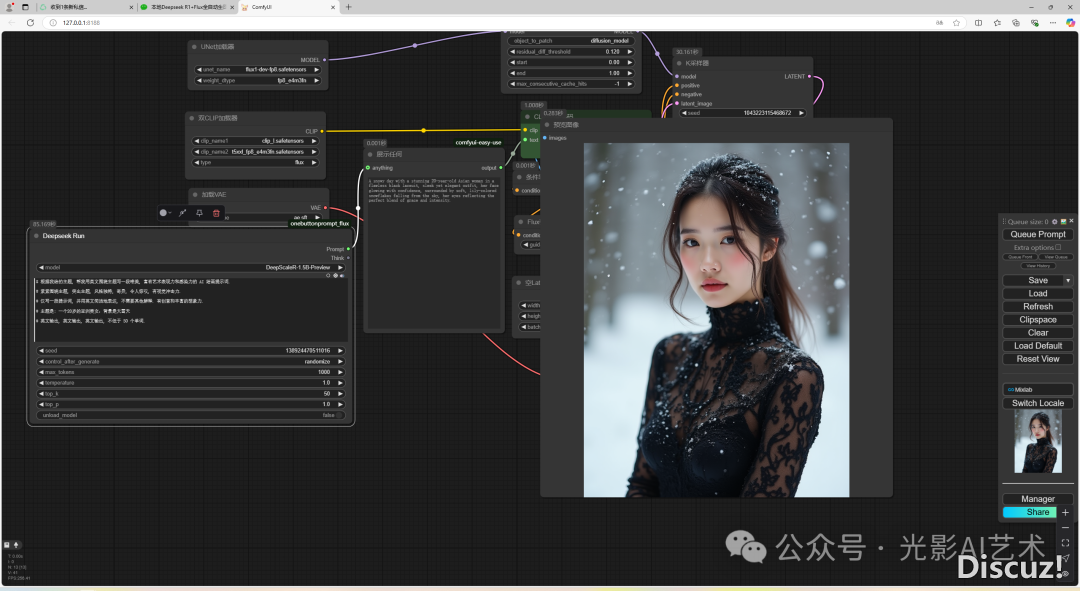Grab the queue panel drag handle

[1004, 222]
